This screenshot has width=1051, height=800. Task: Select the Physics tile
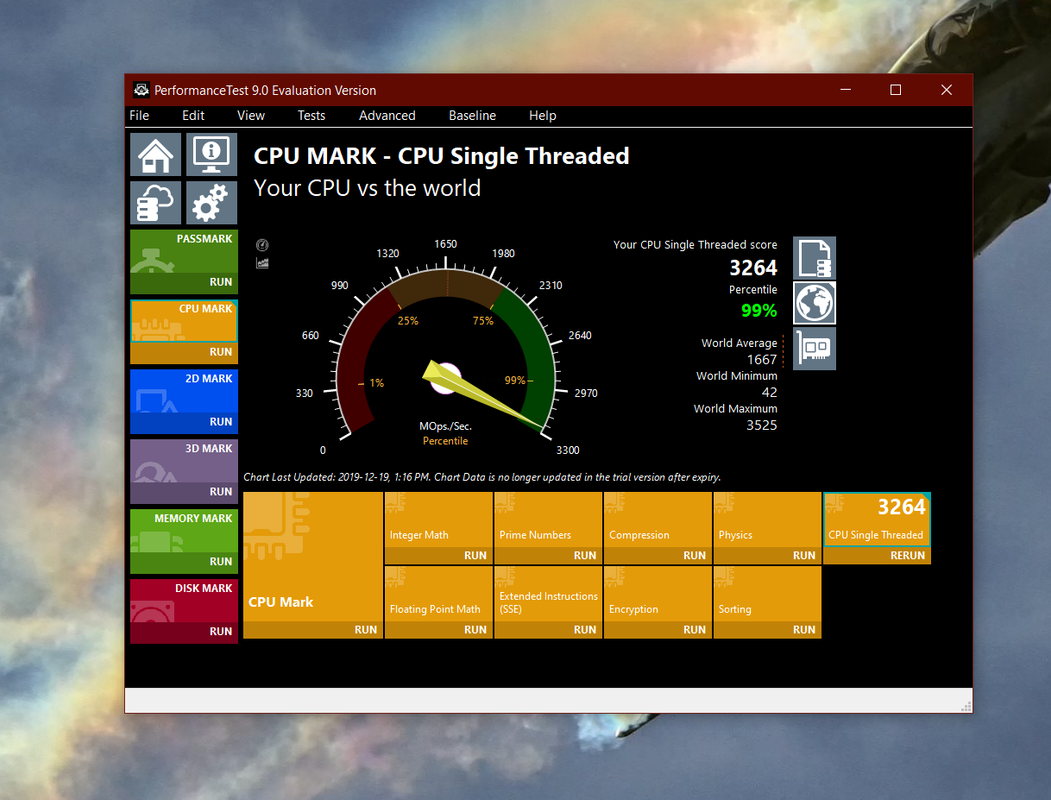[x=767, y=519]
